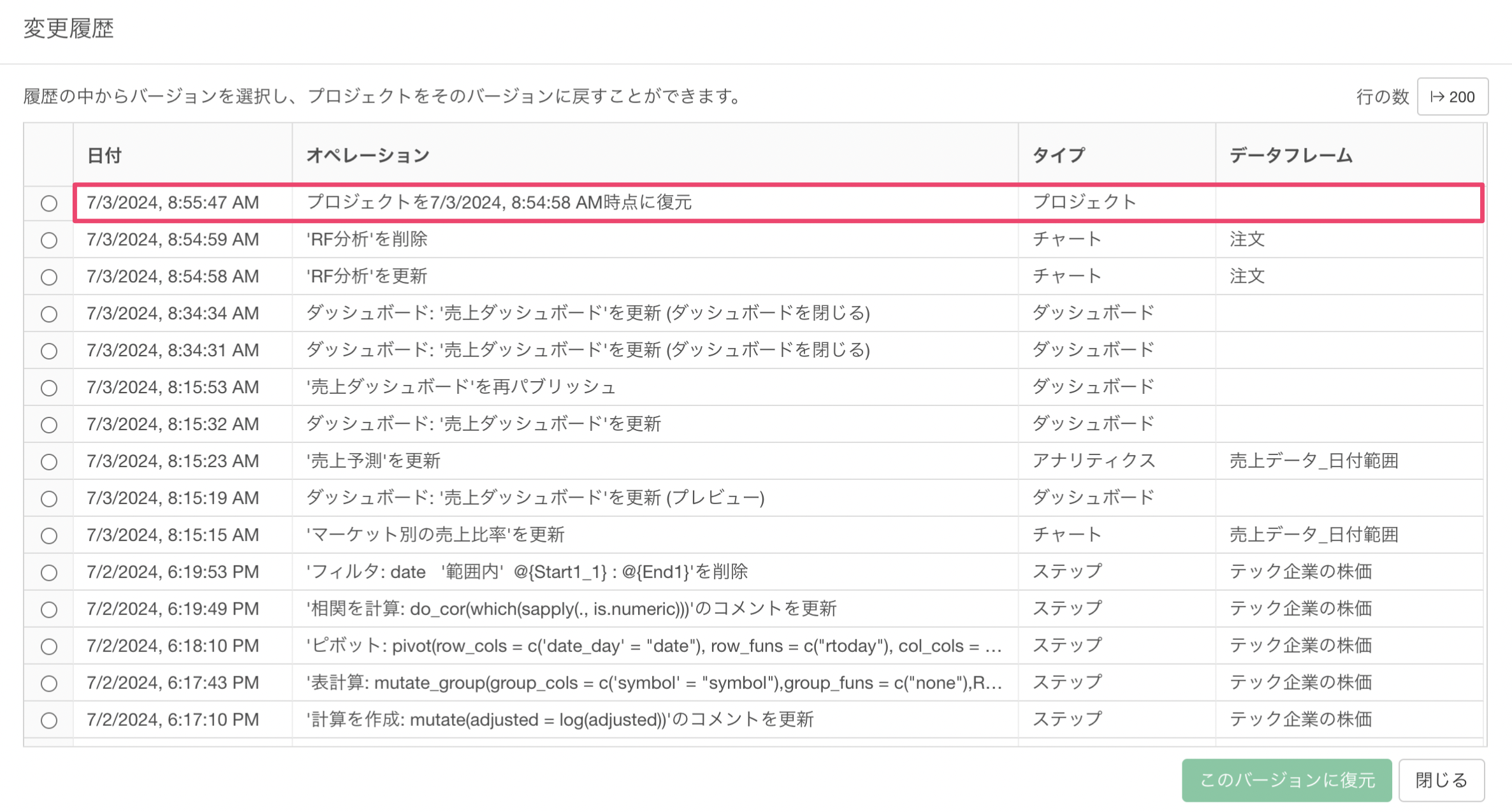
Task: Select radio for 6:17:10 PM mutate entry
Action: [x=49, y=721]
